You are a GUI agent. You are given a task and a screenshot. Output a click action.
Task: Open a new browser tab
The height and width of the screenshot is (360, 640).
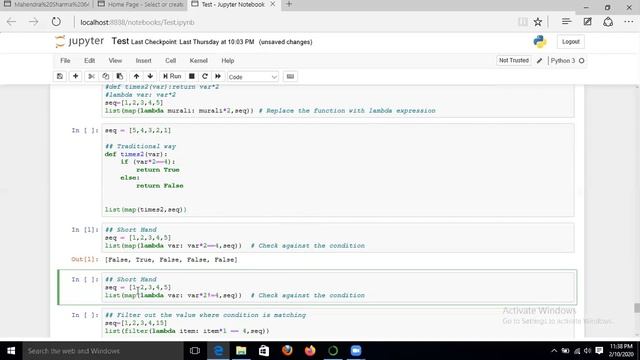click(289, 4)
